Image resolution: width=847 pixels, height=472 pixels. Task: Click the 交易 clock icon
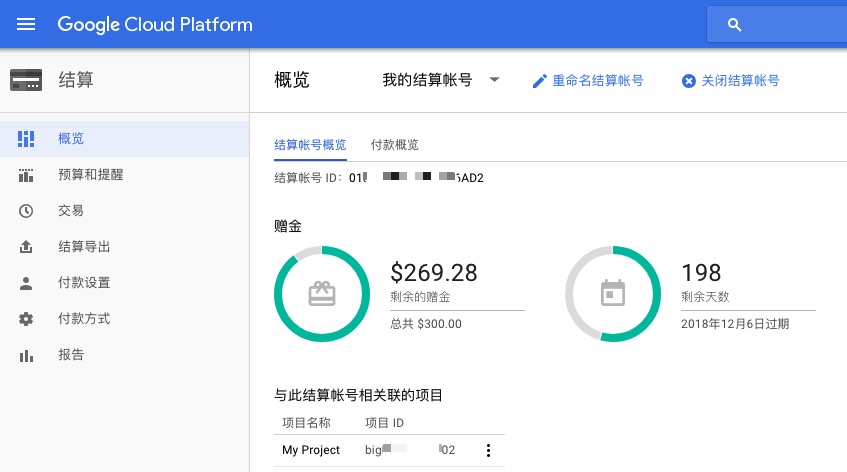(26, 211)
